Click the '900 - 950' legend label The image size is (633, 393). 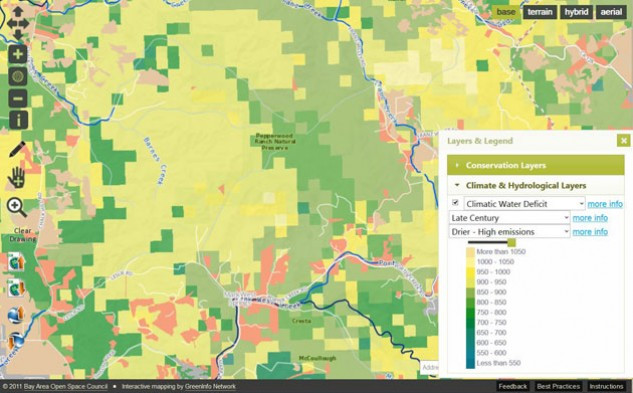491,282
